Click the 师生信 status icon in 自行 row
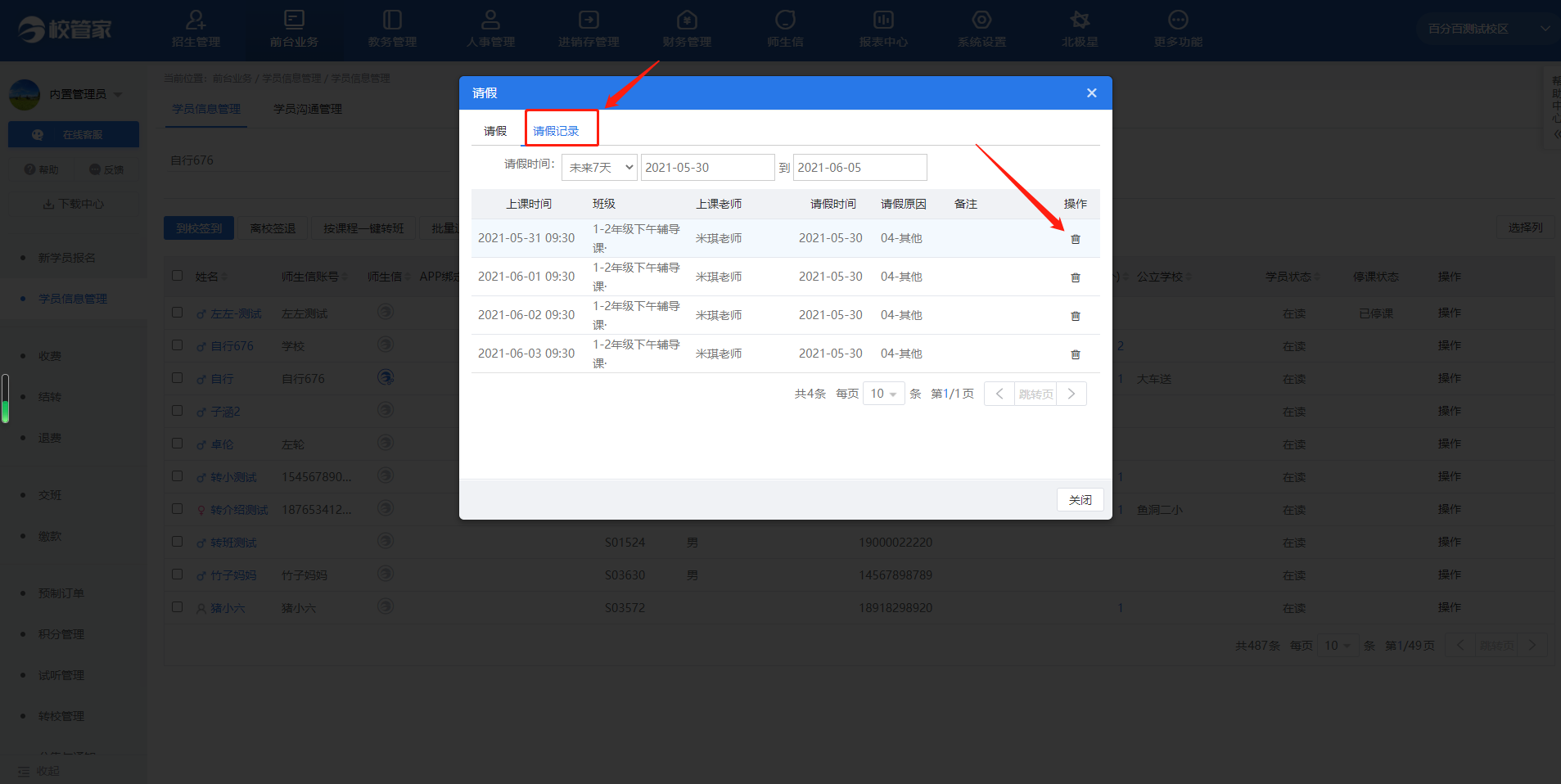The image size is (1561, 784). (386, 377)
